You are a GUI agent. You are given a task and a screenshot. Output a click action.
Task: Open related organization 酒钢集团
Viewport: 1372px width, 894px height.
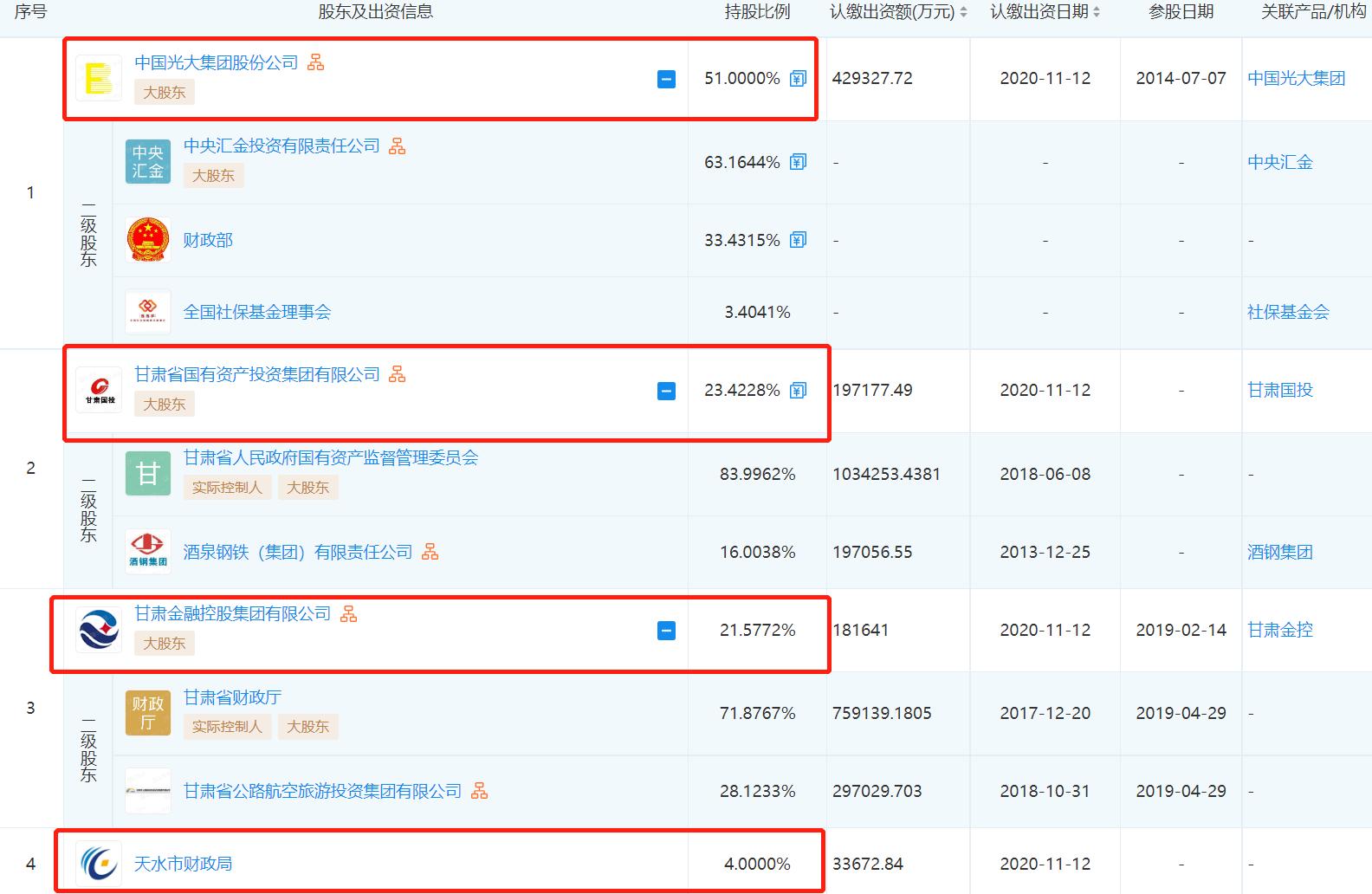1280,552
